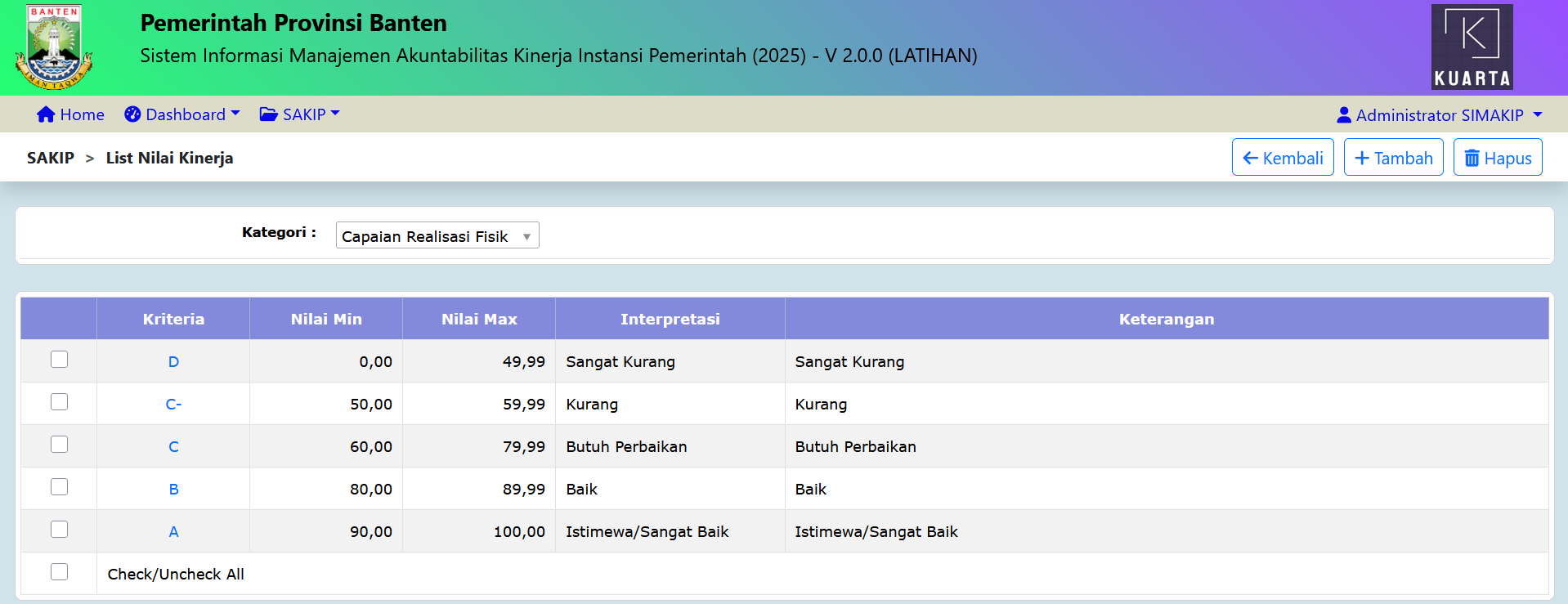
Task: Click the Nilai Max column header
Action: (479, 319)
